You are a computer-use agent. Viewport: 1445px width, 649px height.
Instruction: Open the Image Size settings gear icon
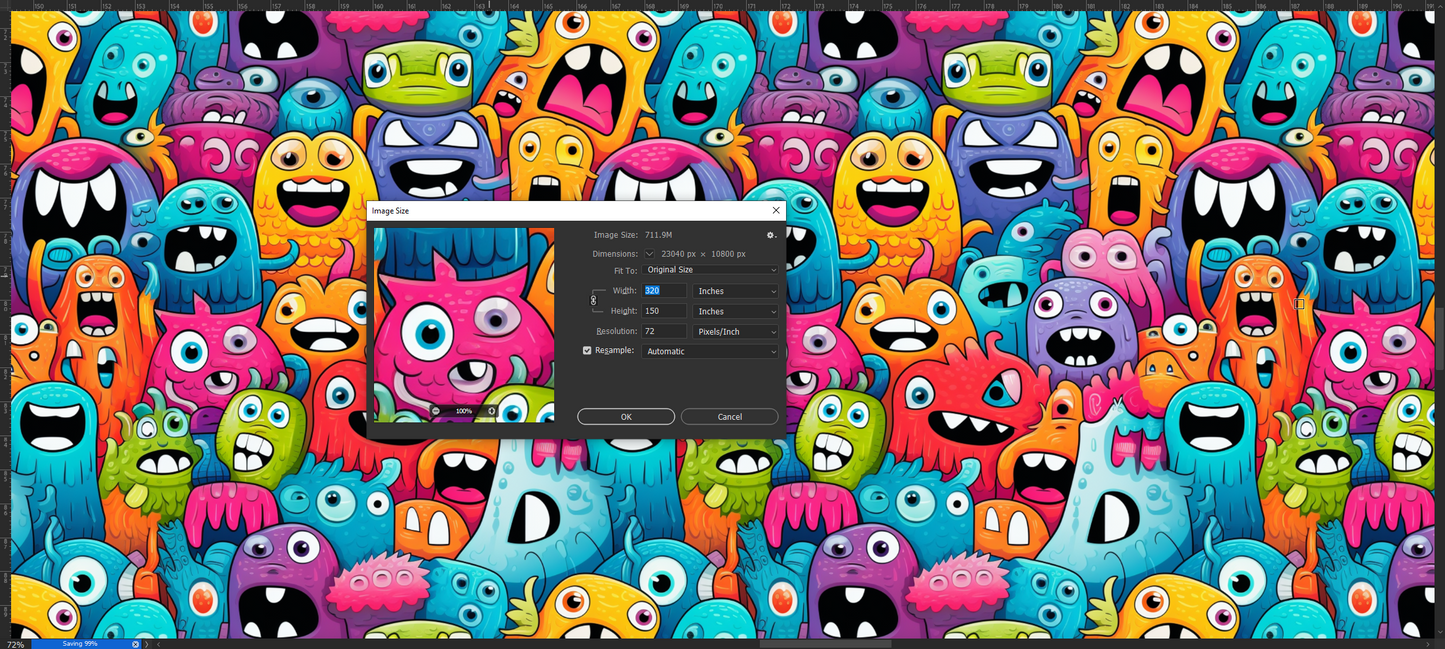click(x=770, y=234)
